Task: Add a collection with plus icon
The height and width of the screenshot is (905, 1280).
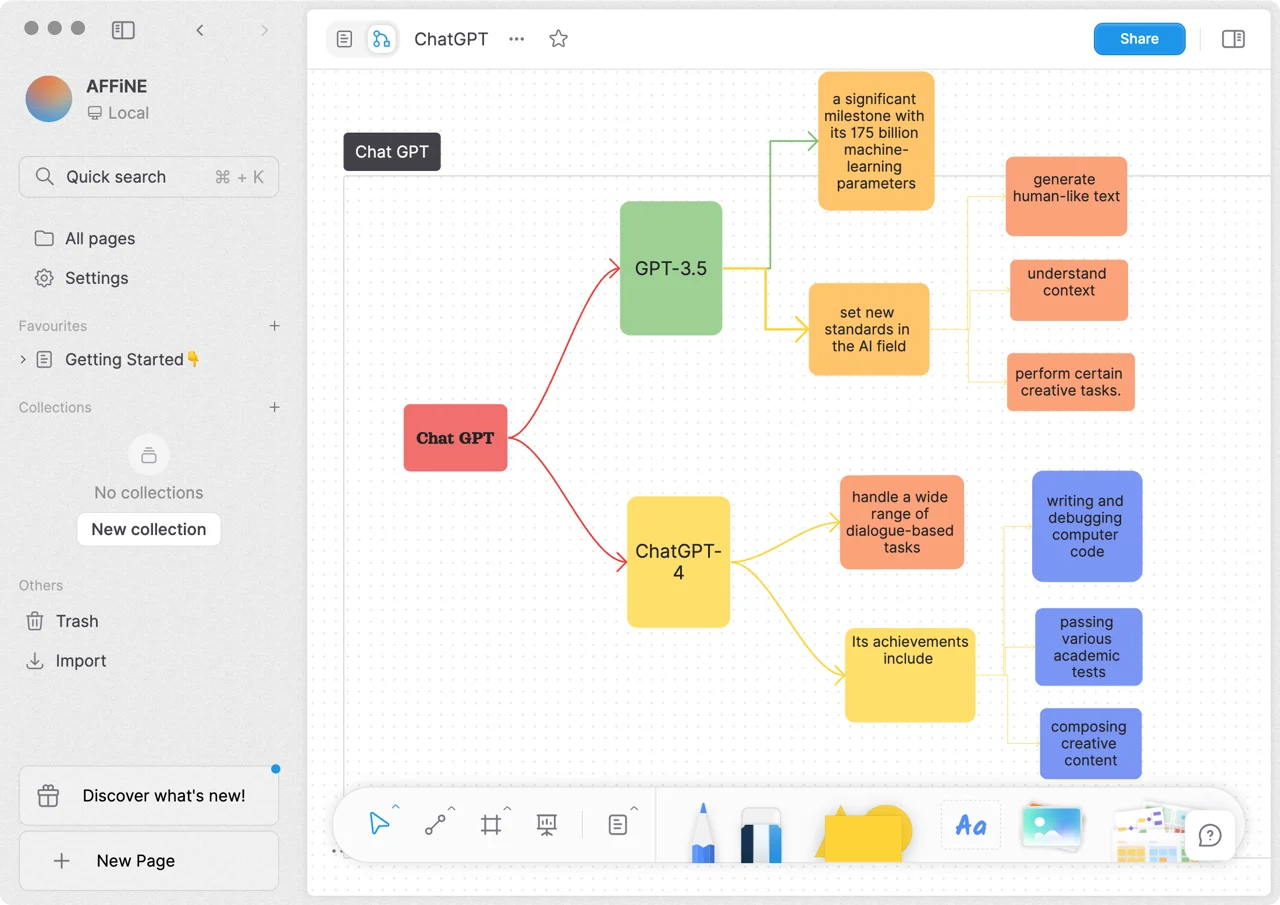Action: click(274, 407)
